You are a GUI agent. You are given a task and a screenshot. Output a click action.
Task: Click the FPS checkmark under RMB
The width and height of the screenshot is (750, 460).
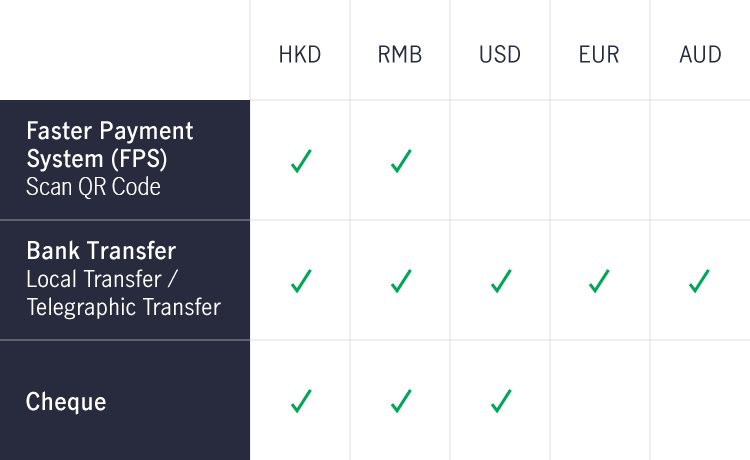(x=401, y=161)
